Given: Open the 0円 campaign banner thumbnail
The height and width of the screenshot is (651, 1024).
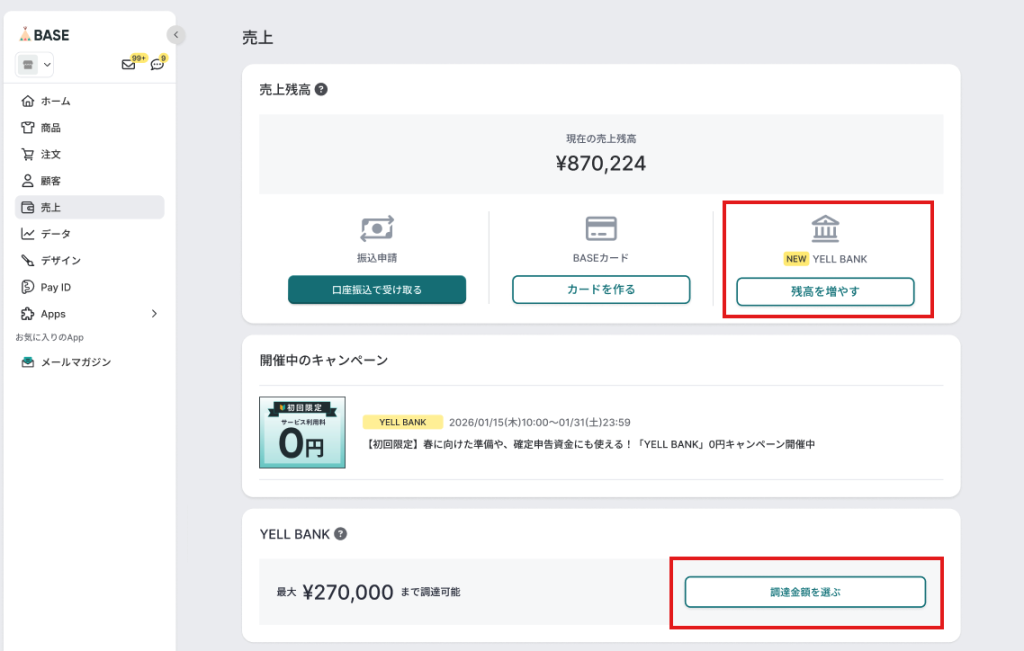Looking at the screenshot, I should point(302,432).
